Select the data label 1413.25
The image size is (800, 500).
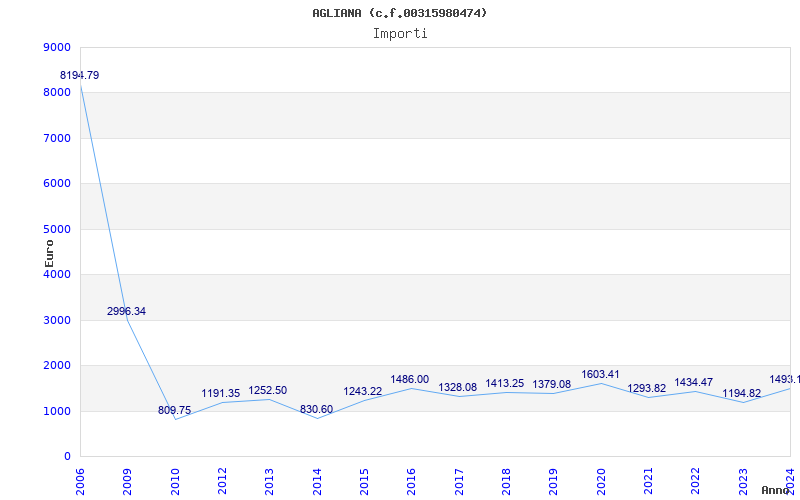point(505,383)
